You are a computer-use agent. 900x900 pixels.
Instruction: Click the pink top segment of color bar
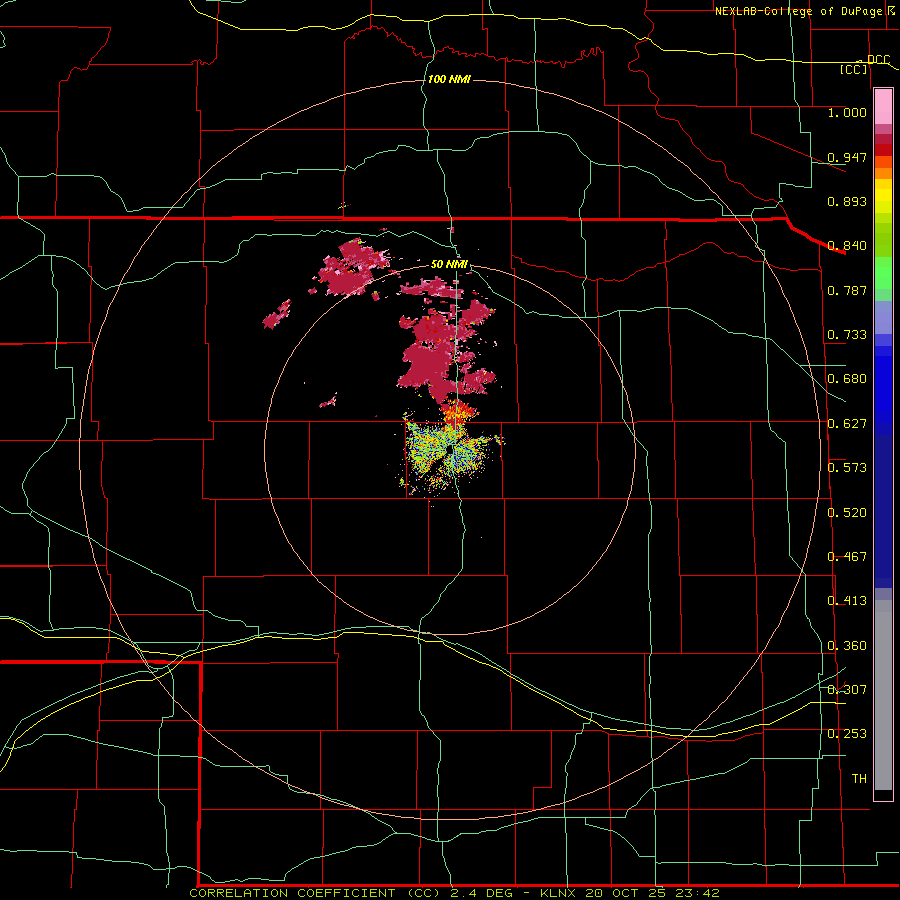coord(883,107)
